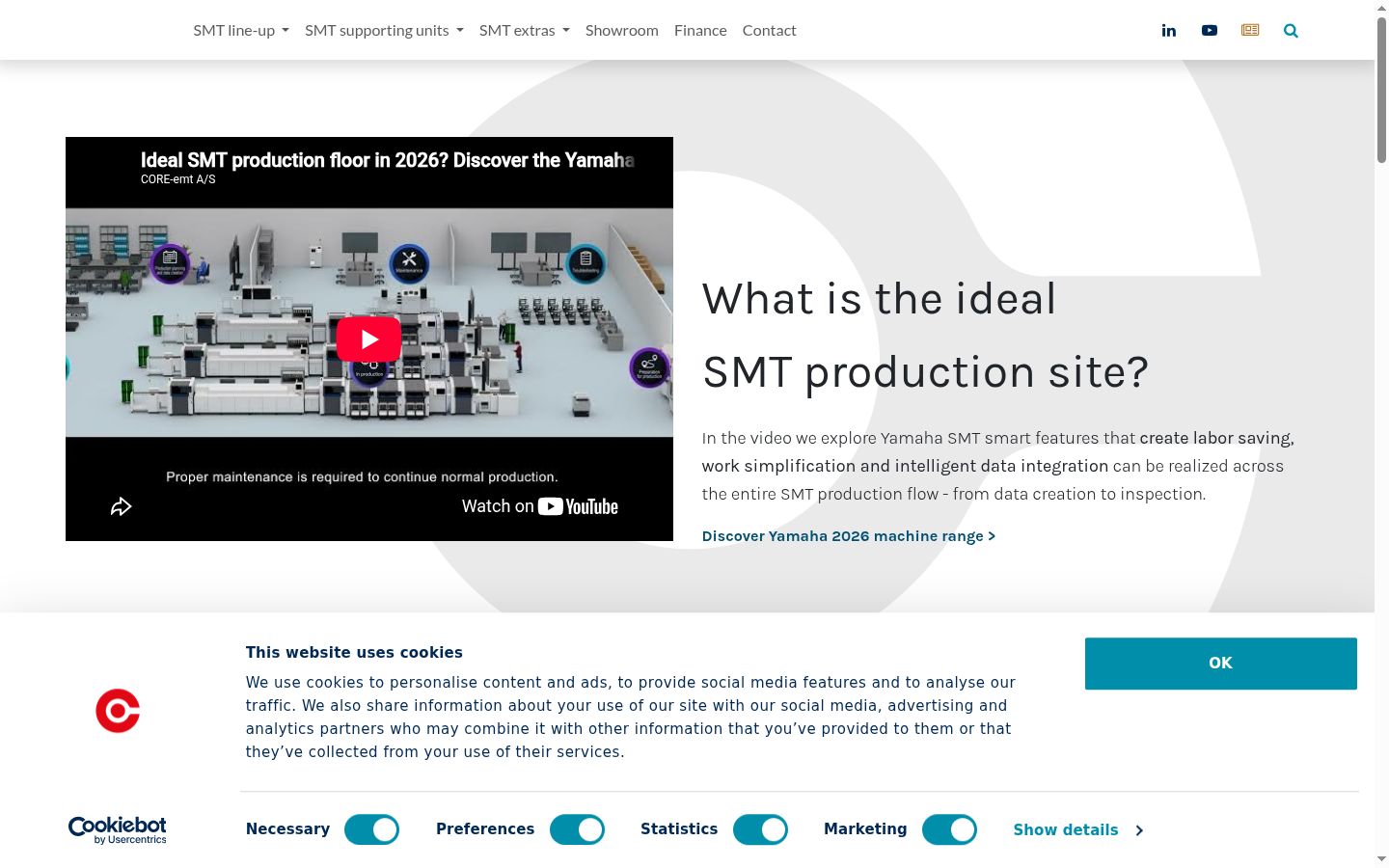This screenshot has height=868, width=1389.
Task: Open the LinkedIn icon link
Action: click(x=1168, y=31)
